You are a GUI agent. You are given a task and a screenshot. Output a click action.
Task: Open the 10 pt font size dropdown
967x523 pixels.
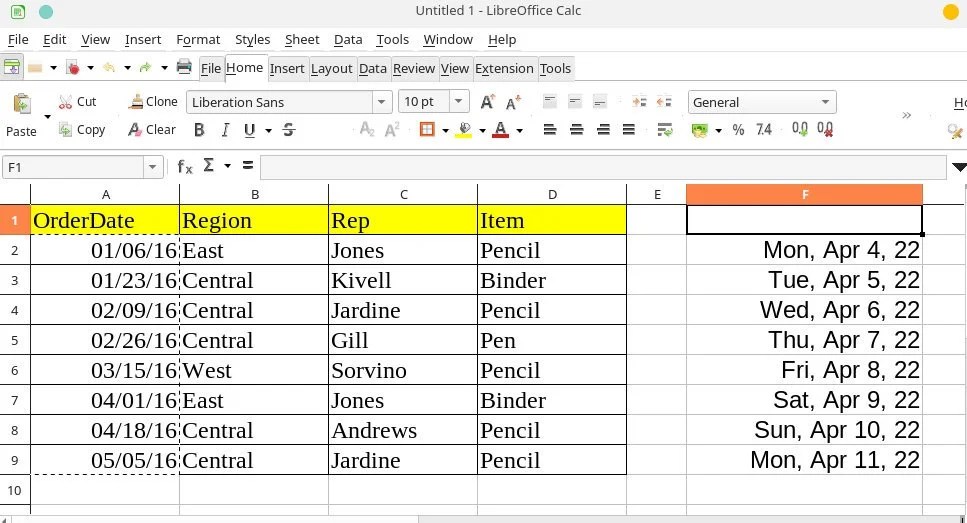click(458, 101)
